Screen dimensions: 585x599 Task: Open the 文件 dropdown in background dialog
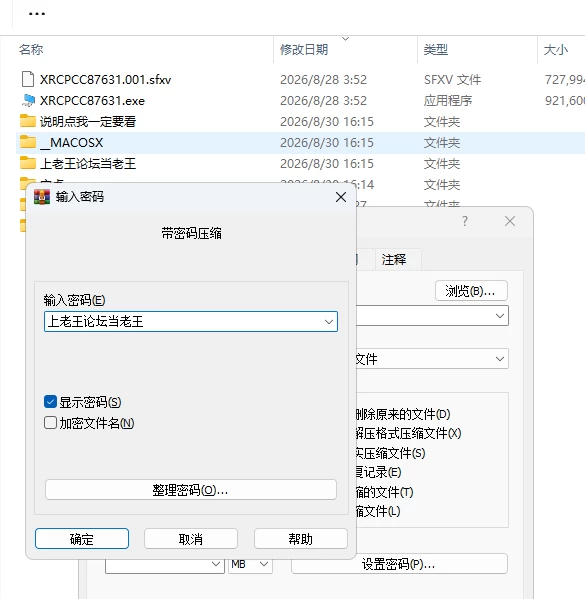[499, 359]
